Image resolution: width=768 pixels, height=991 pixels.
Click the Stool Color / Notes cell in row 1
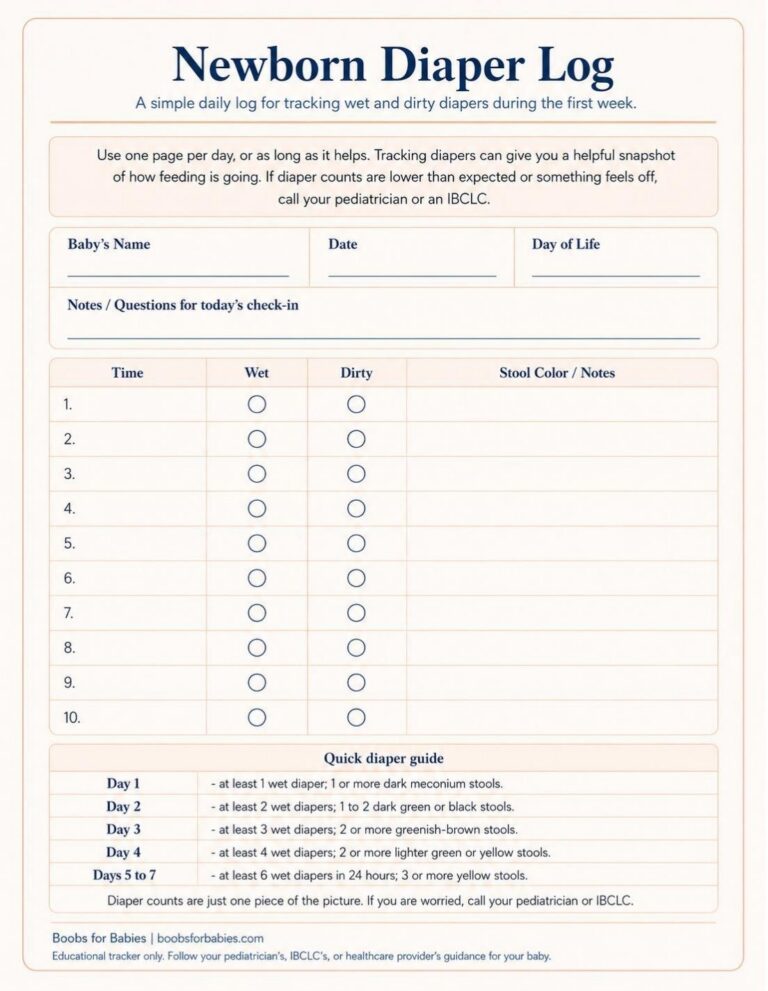pyautogui.click(x=562, y=404)
